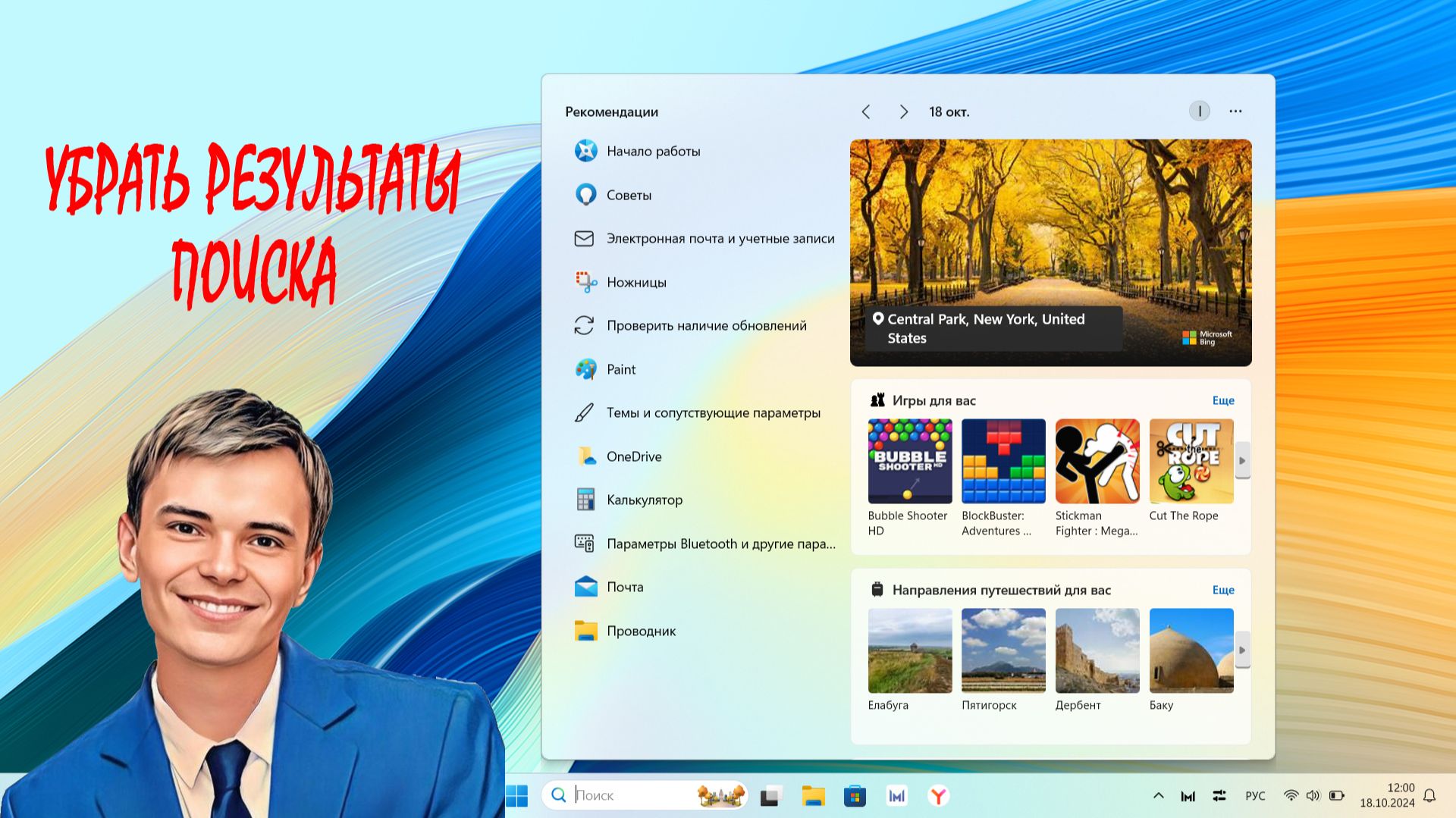Switch keyboard layout via РУС indicator
Viewport: 1456px width, 818px height.
pyautogui.click(x=1255, y=796)
